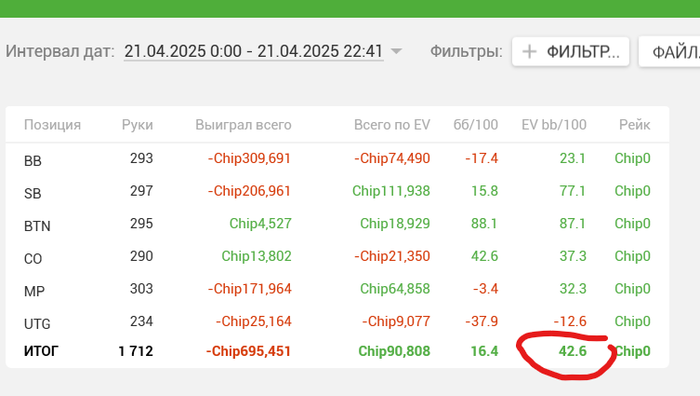Click the plus icon in the ФИЛЬТР button

pyautogui.click(x=529, y=52)
